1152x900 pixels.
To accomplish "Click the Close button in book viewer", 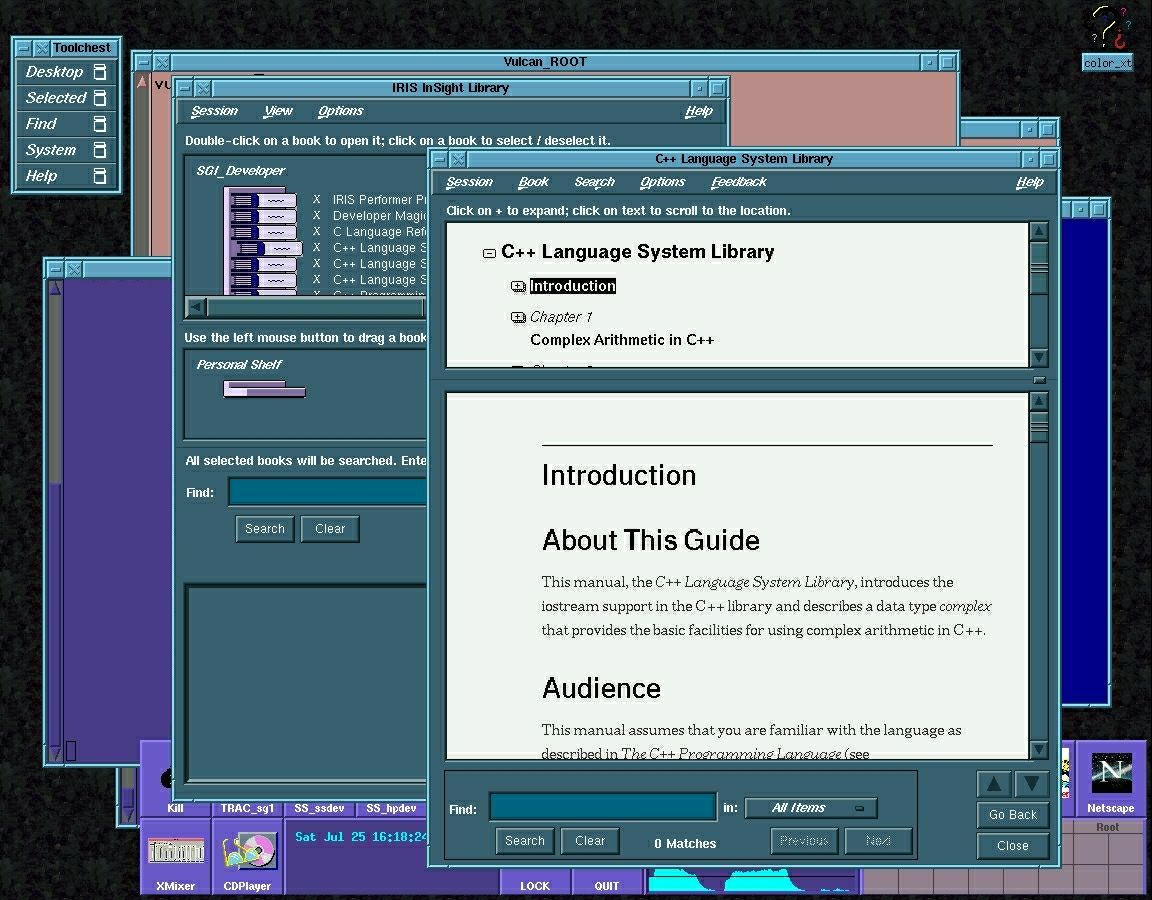I will coord(1012,846).
